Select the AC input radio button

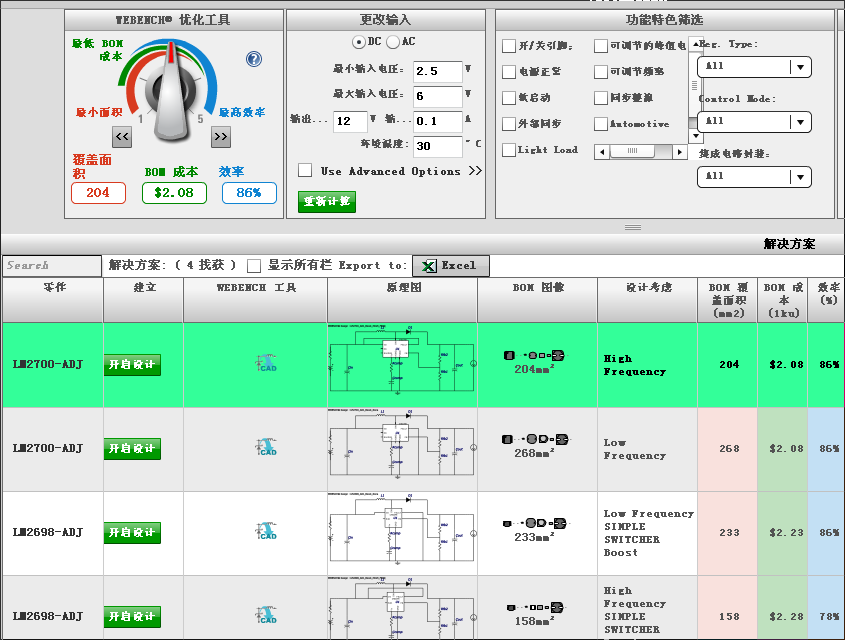(x=392, y=41)
